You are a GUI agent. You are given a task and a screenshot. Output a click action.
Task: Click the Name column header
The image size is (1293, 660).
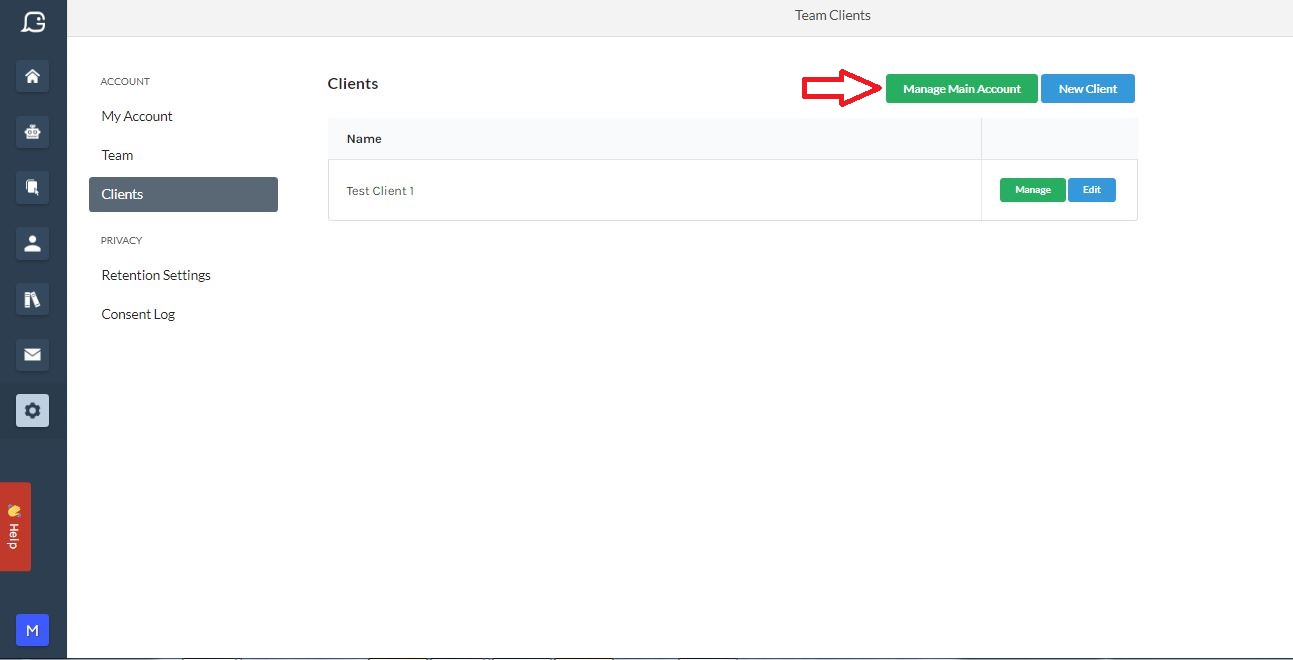[x=364, y=139]
